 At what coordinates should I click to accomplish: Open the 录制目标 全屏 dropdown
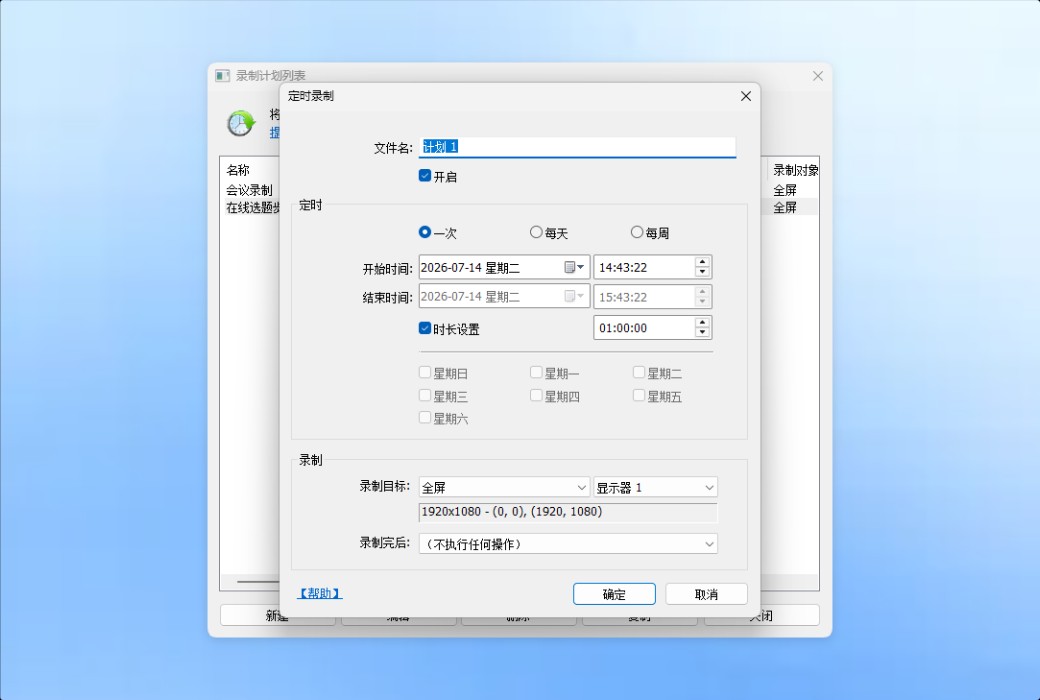click(x=504, y=488)
